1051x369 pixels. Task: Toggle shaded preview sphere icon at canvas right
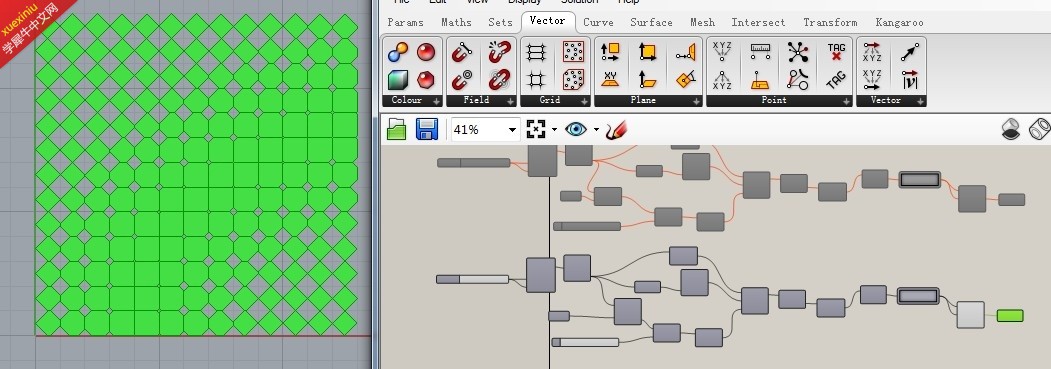point(1010,129)
